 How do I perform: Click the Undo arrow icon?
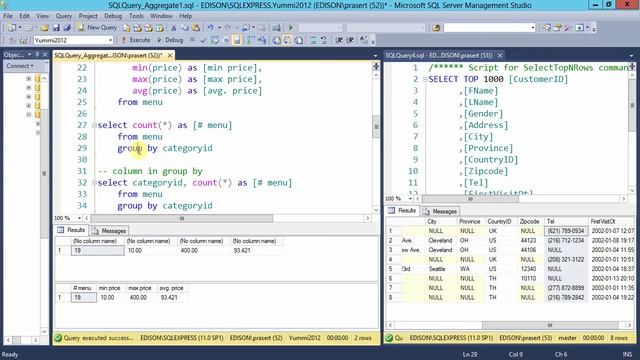click(211, 28)
